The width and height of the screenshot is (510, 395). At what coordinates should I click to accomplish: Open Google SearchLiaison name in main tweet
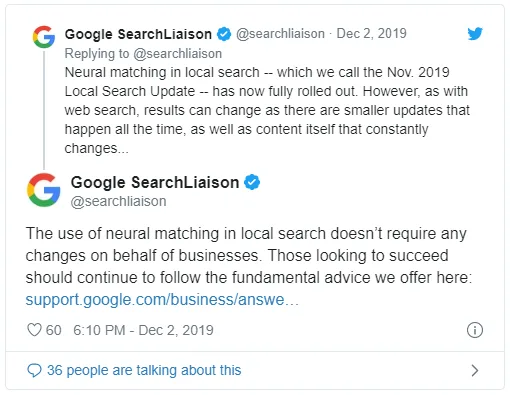click(x=155, y=182)
